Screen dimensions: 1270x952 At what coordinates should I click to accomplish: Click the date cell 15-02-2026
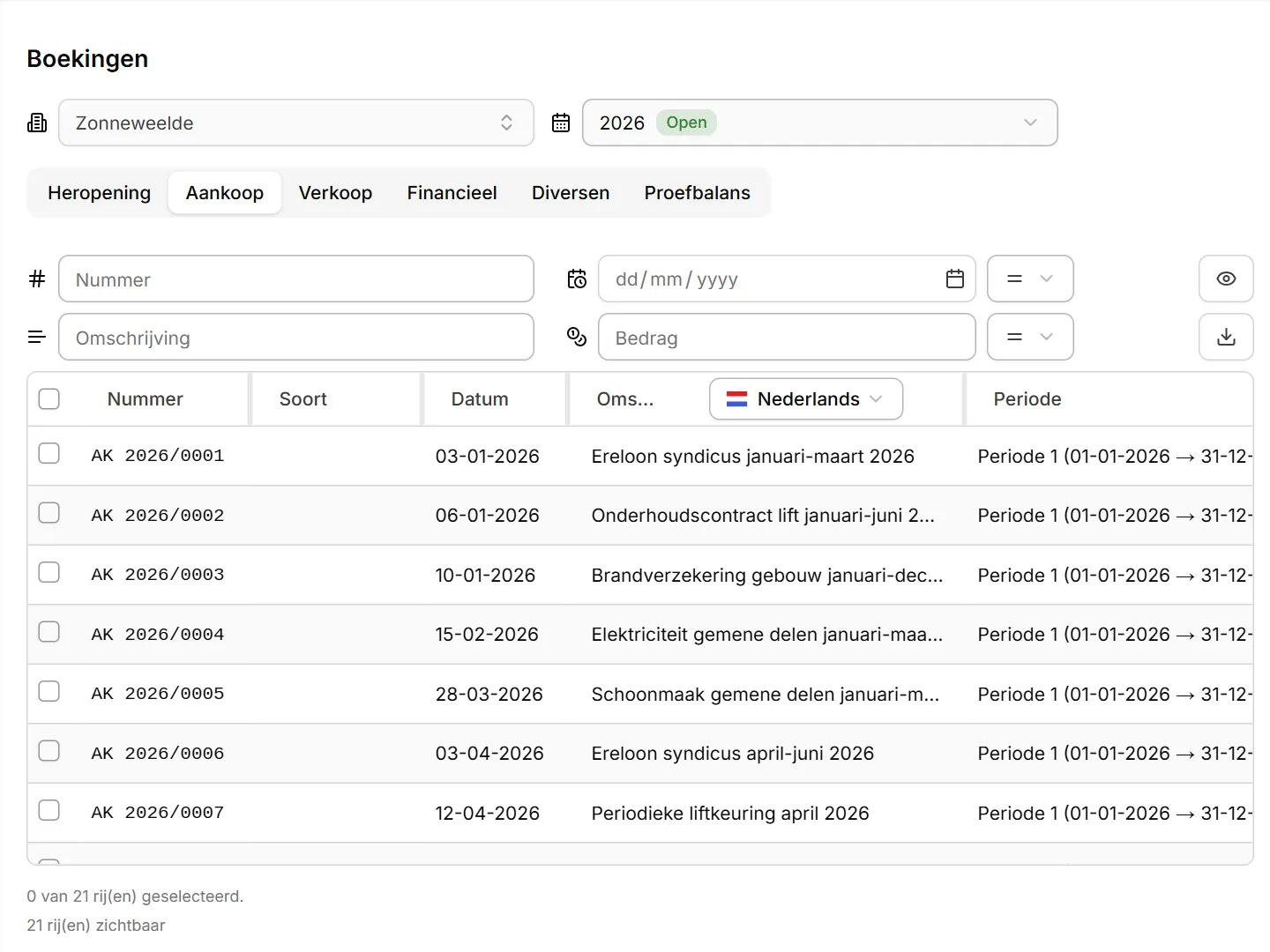[x=487, y=635]
